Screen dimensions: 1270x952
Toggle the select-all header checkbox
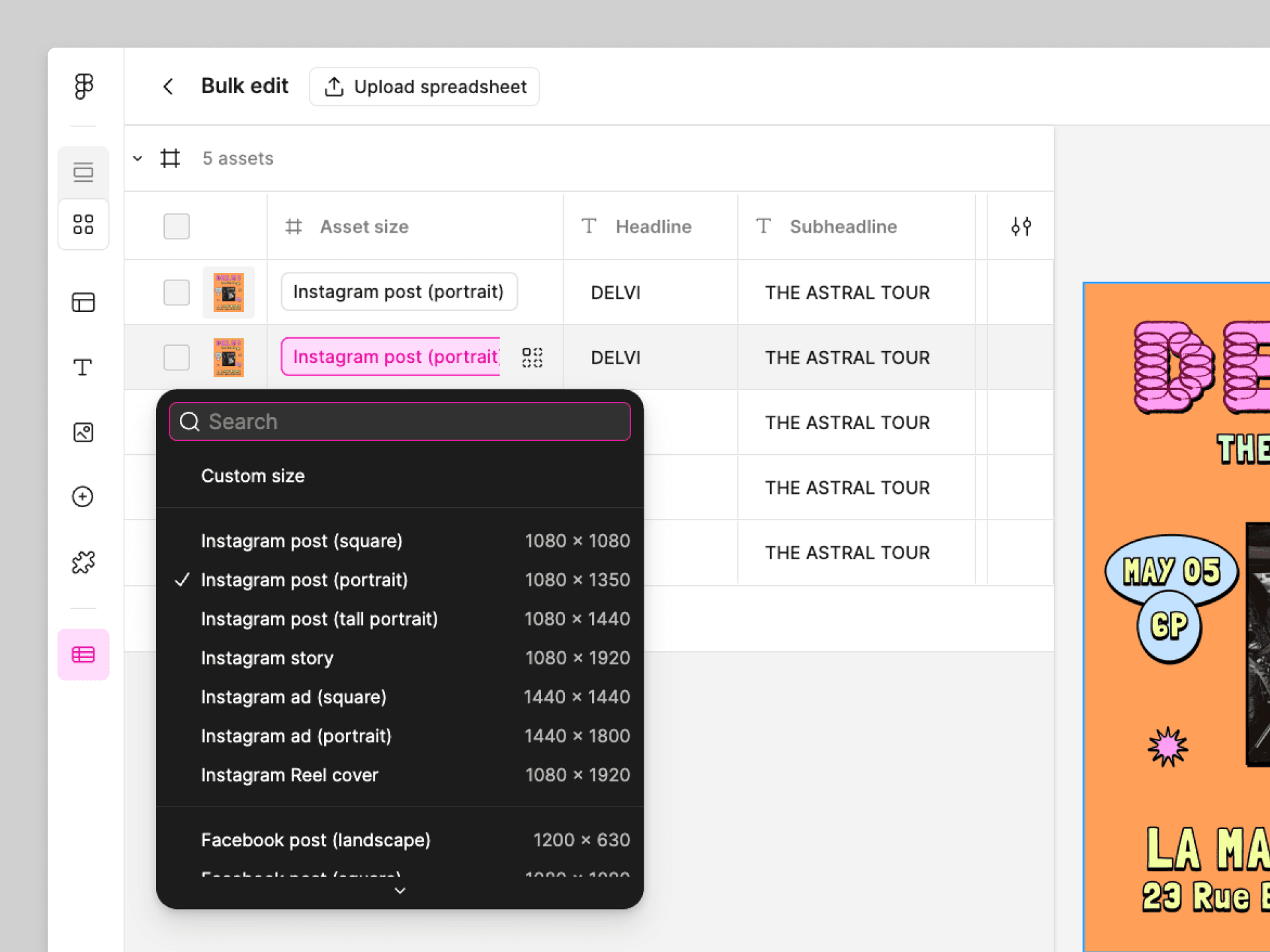coord(177,227)
